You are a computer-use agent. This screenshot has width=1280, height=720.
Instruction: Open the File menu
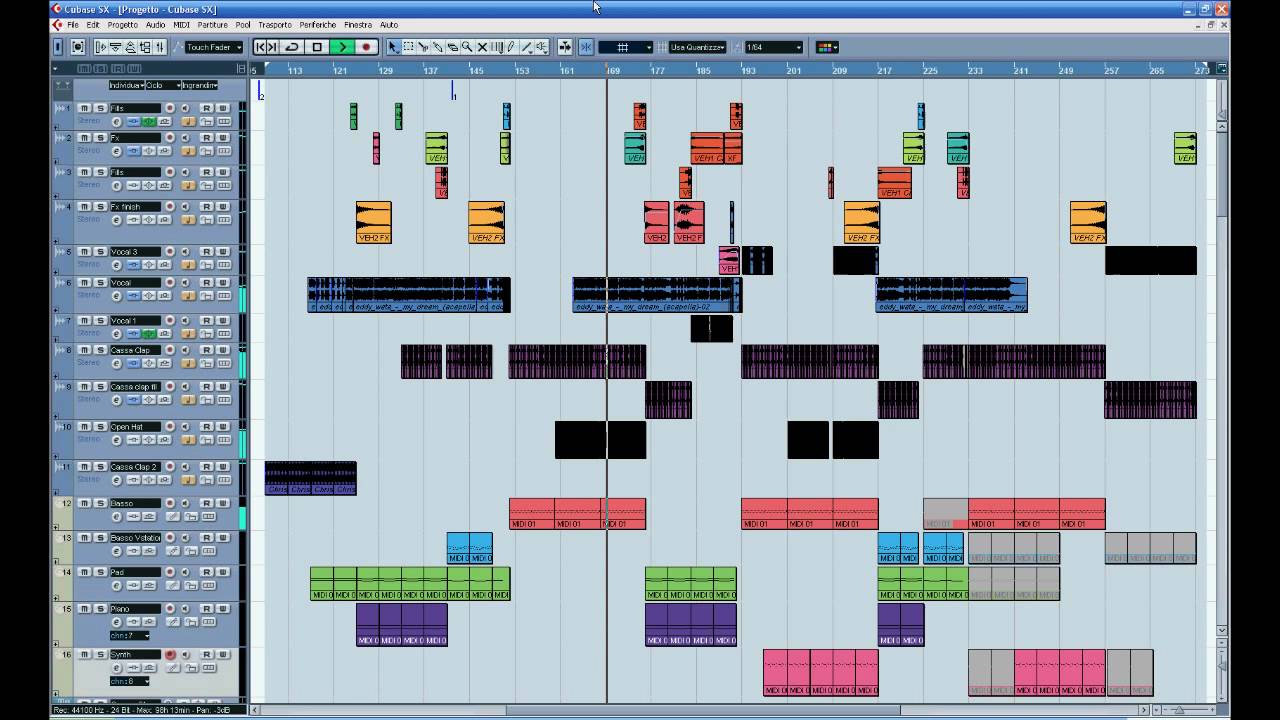(x=73, y=24)
